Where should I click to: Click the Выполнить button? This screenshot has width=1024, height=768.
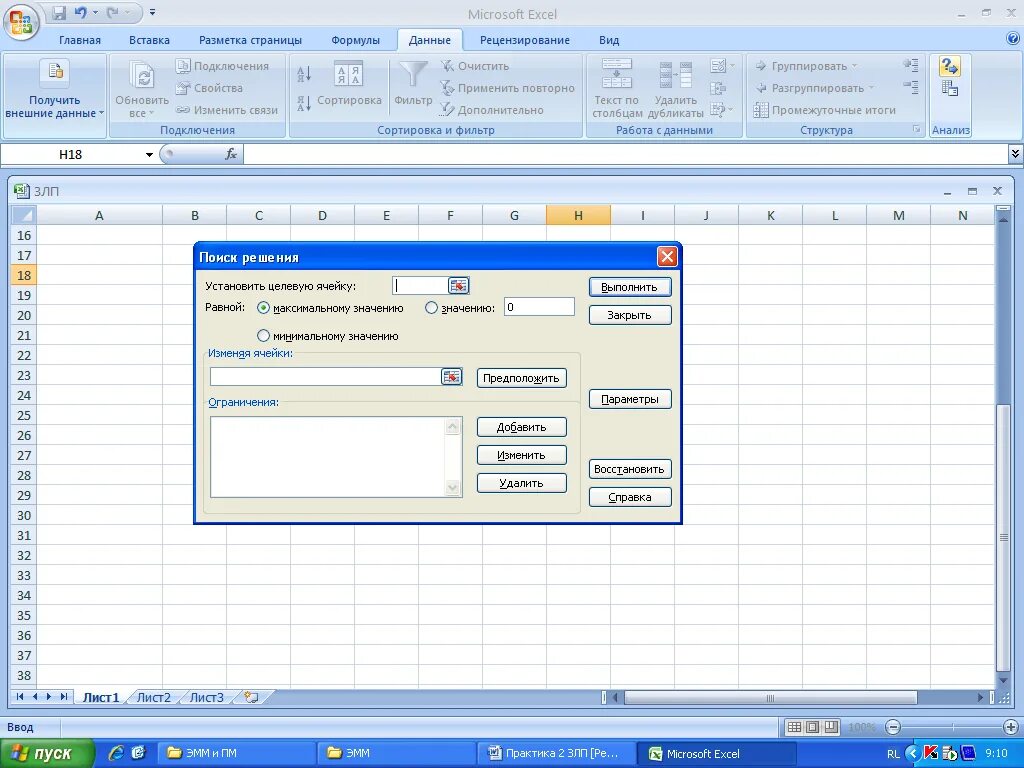630,287
